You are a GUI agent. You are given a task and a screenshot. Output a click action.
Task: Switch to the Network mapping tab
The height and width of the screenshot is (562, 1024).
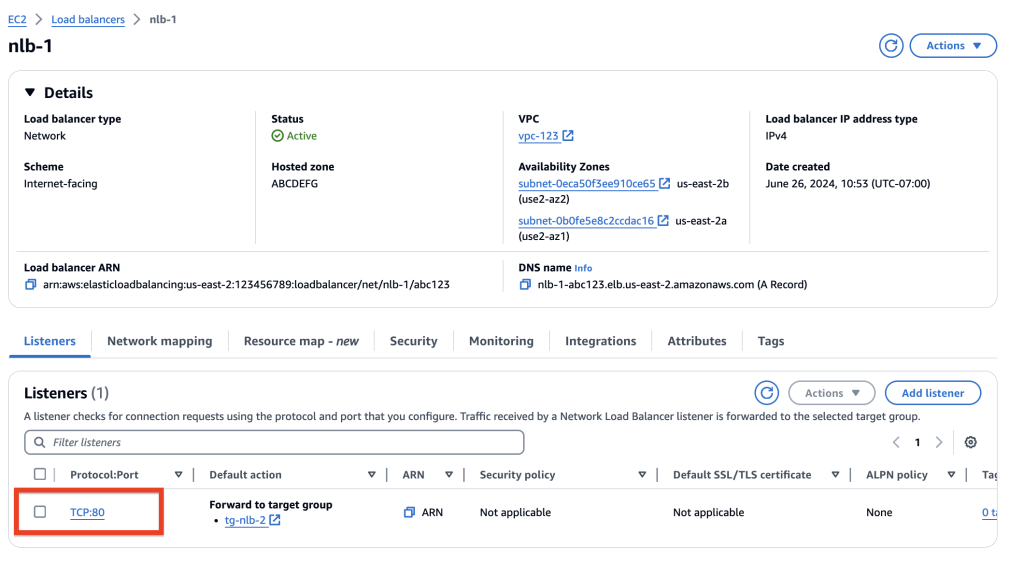tap(159, 341)
